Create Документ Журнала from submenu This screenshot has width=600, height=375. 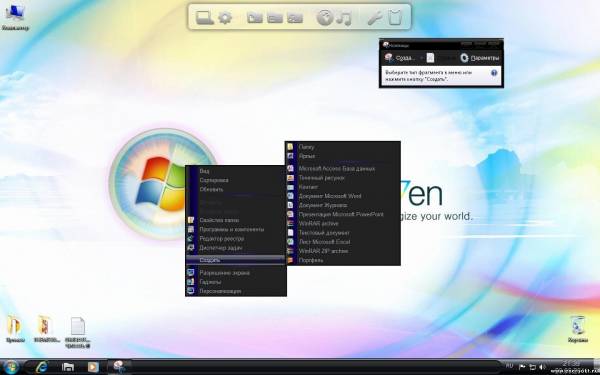pyautogui.click(x=343, y=205)
